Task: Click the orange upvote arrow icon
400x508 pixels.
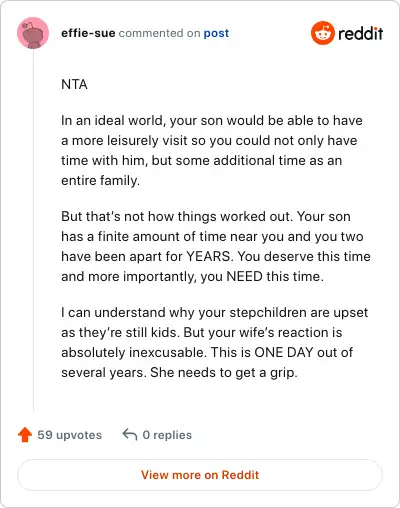Action: [x=25, y=435]
